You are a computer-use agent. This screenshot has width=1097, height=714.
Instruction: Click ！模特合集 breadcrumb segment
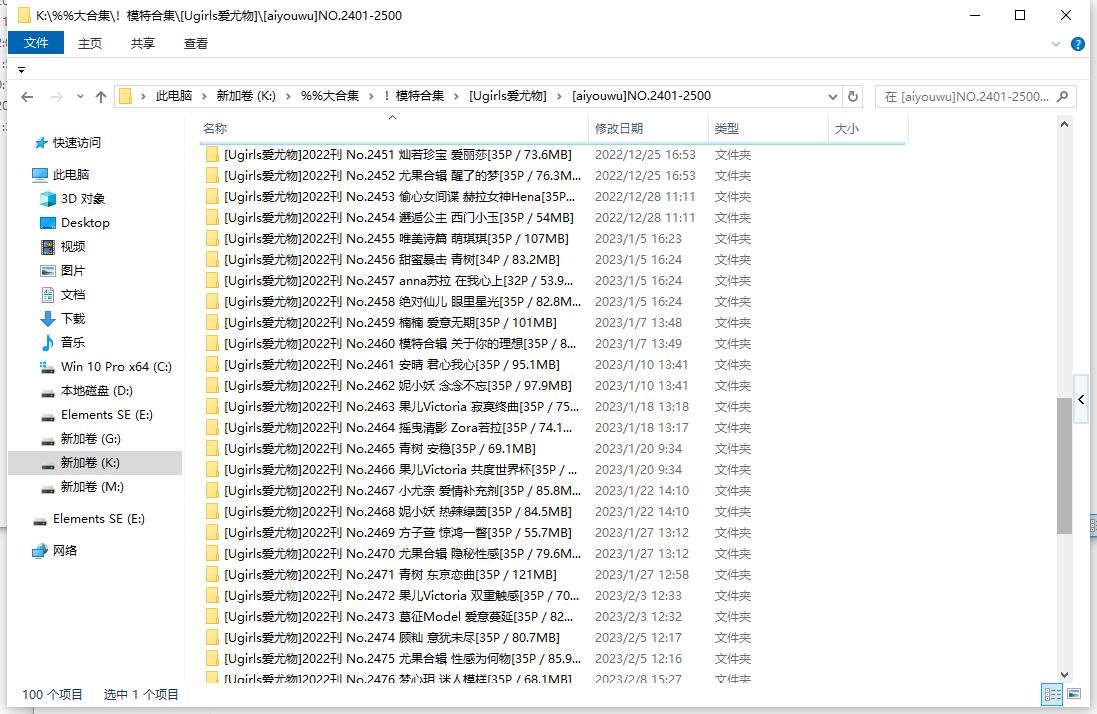413,96
